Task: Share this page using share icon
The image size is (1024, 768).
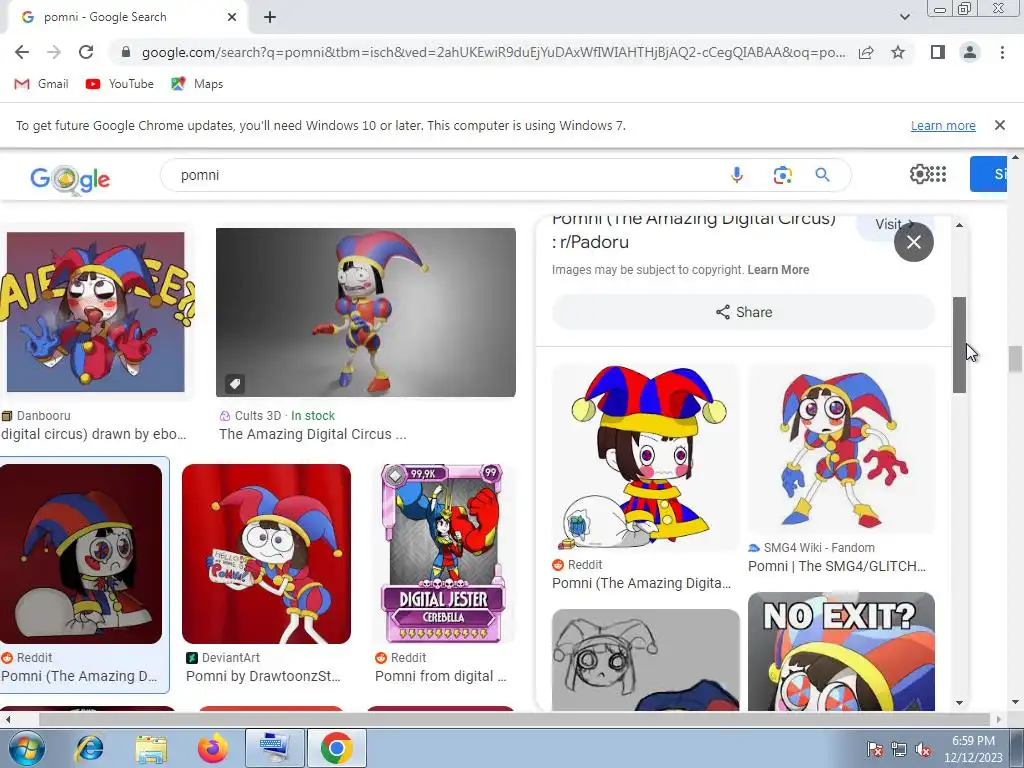Action: pyautogui.click(x=866, y=52)
